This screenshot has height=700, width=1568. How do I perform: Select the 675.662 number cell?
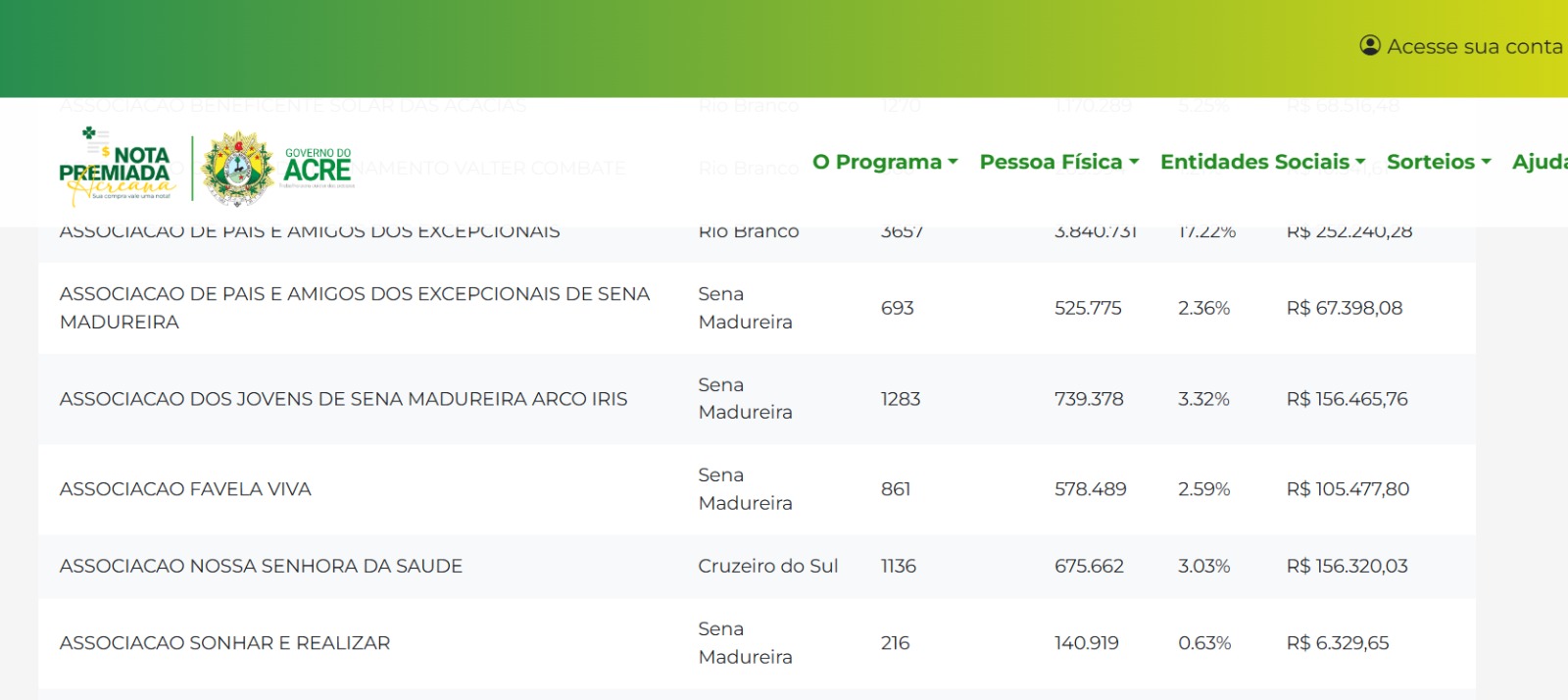point(1089,566)
